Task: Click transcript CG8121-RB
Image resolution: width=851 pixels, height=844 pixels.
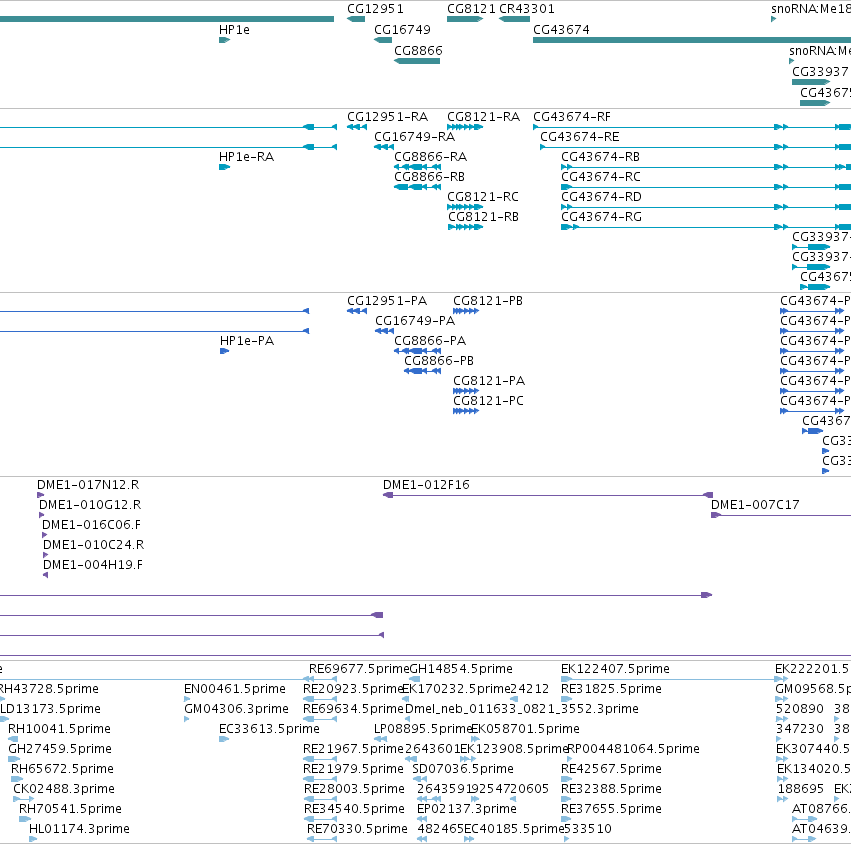Action: tap(483, 217)
